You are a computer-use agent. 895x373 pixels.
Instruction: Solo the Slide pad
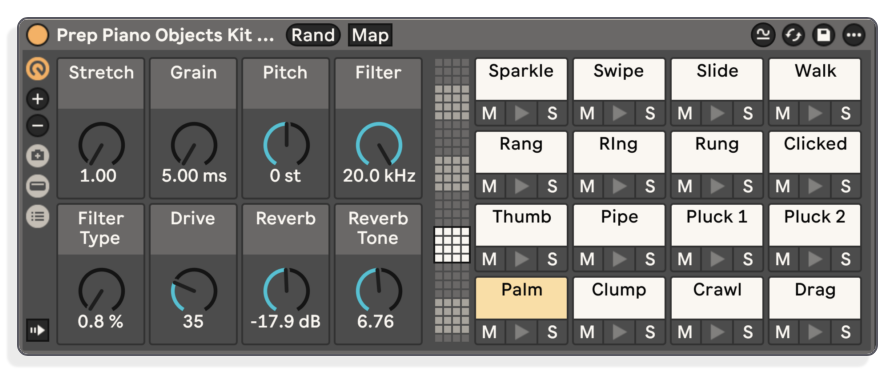[x=748, y=113]
